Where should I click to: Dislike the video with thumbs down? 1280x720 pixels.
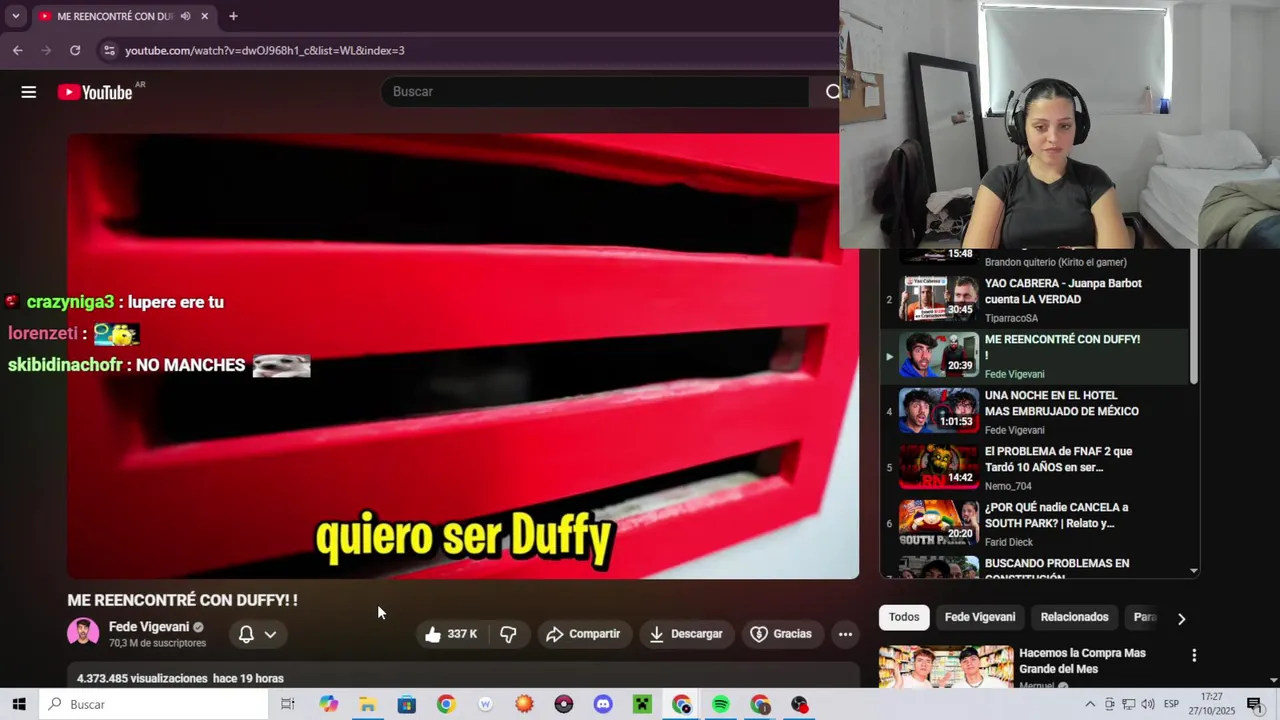pyautogui.click(x=508, y=634)
